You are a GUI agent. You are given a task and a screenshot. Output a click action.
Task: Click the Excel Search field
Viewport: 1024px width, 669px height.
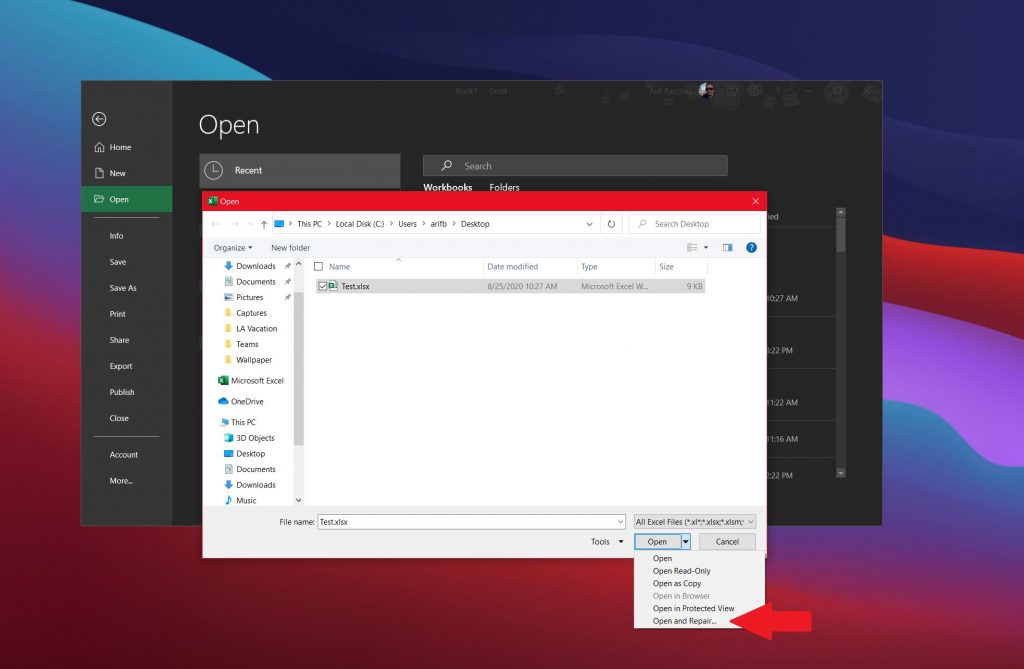point(575,166)
